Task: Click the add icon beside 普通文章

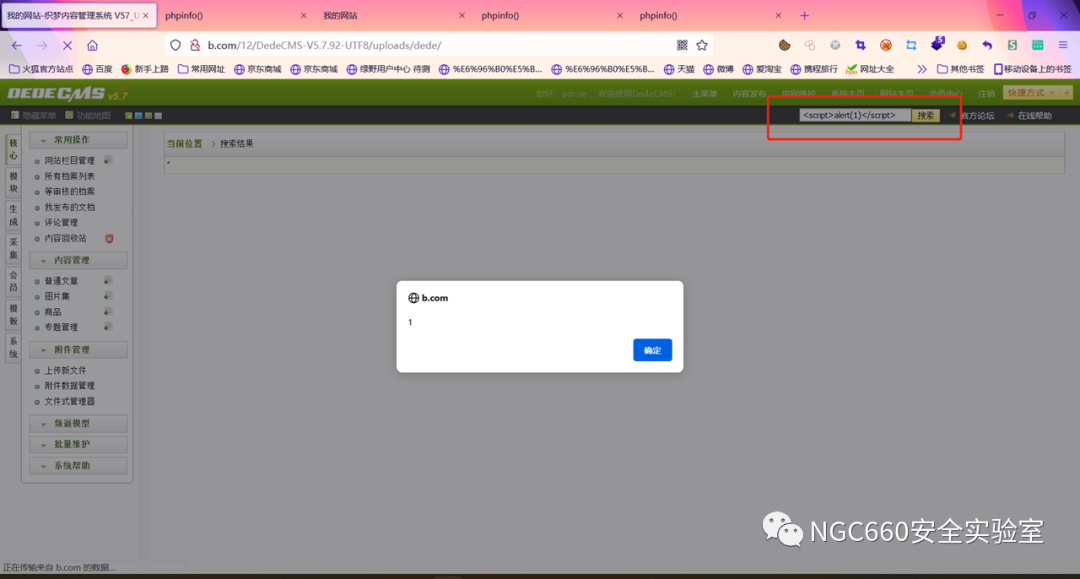Action: (x=107, y=281)
